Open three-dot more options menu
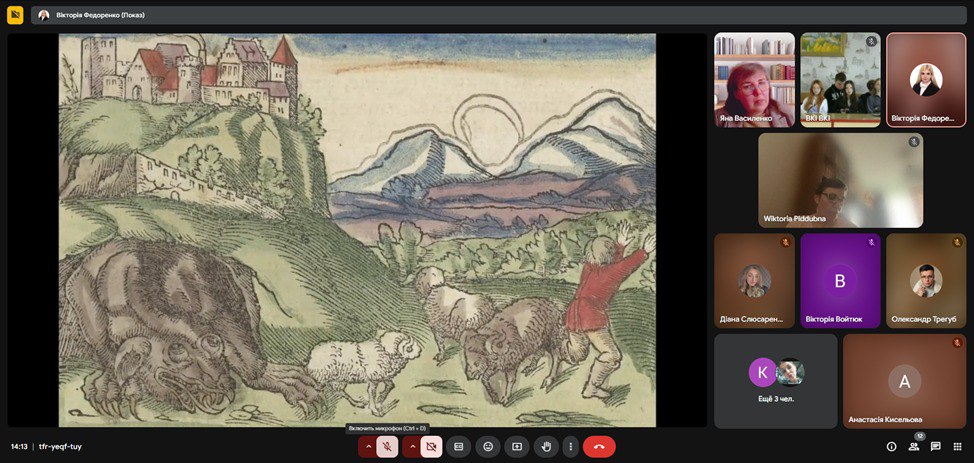 coord(571,447)
